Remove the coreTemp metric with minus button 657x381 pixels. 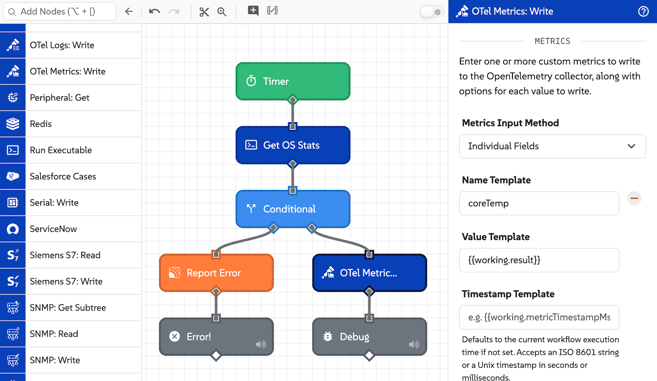pos(634,198)
